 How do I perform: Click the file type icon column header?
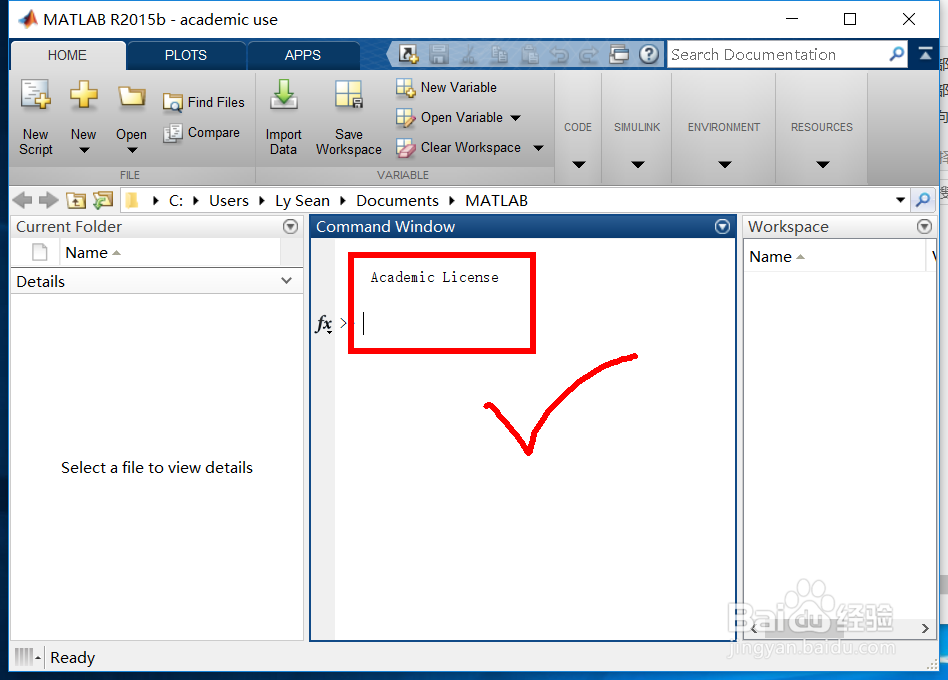pyautogui.click(x=39, y=252)
